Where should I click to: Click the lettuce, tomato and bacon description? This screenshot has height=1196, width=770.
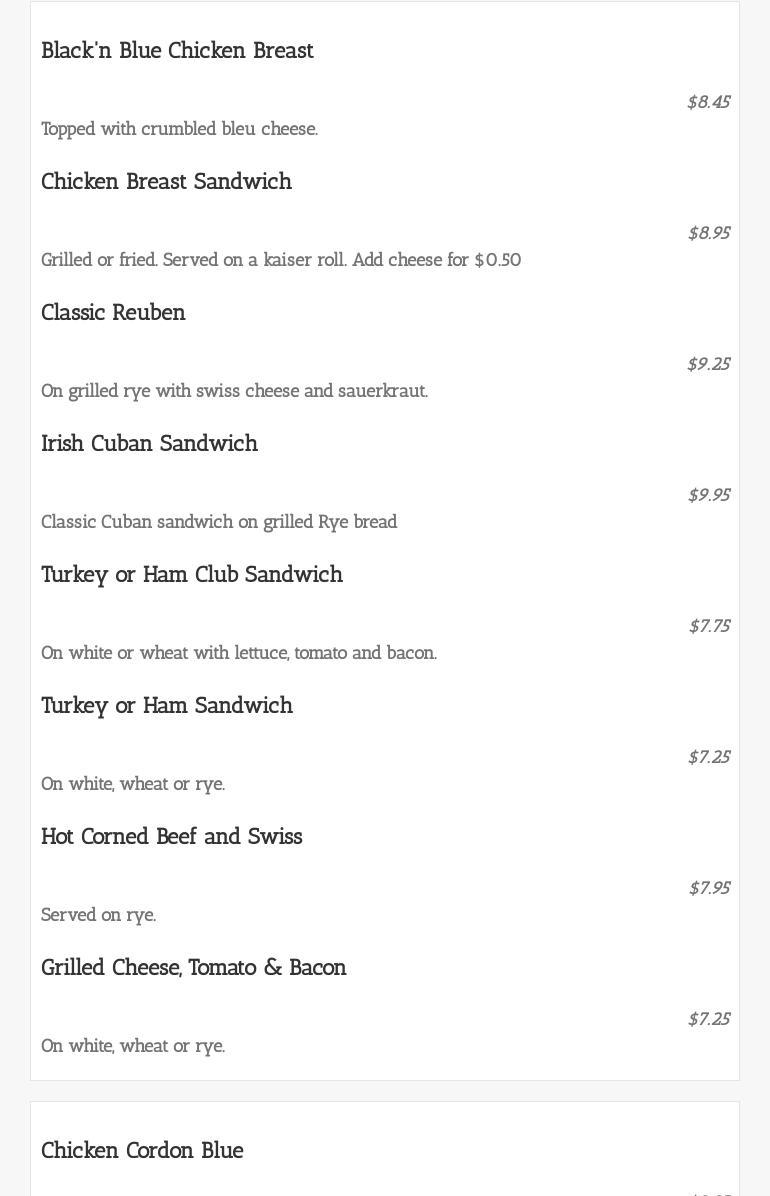coord(239,654)
